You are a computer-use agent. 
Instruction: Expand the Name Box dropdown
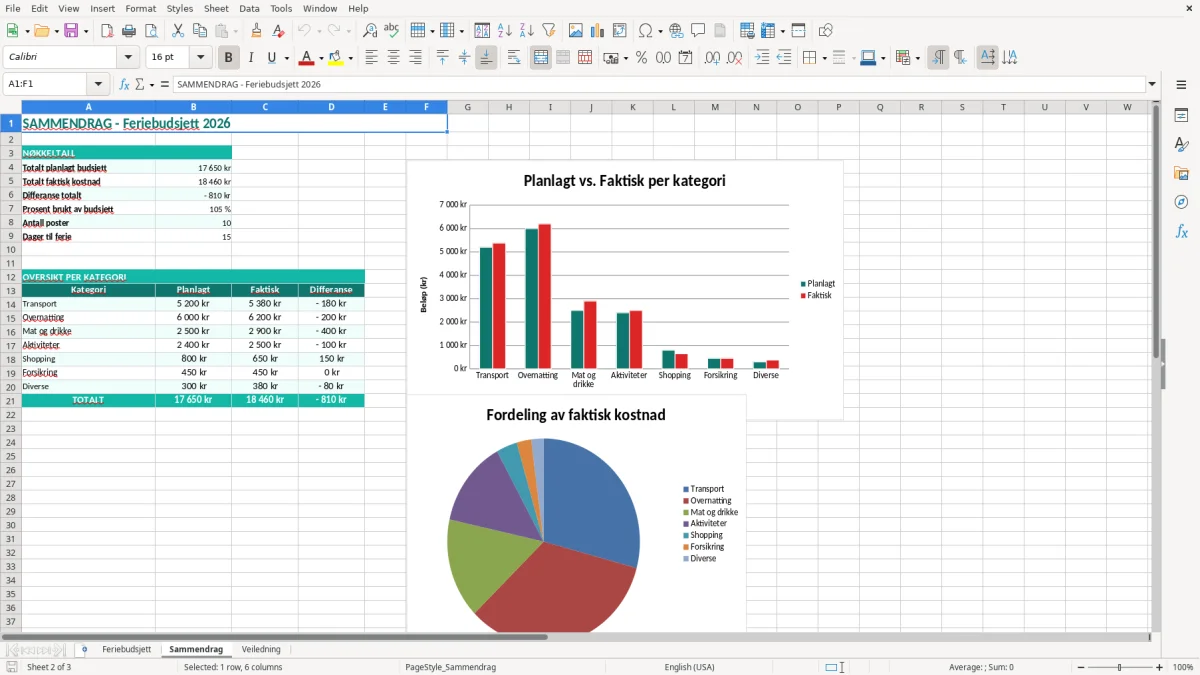(x=98, y=84)
